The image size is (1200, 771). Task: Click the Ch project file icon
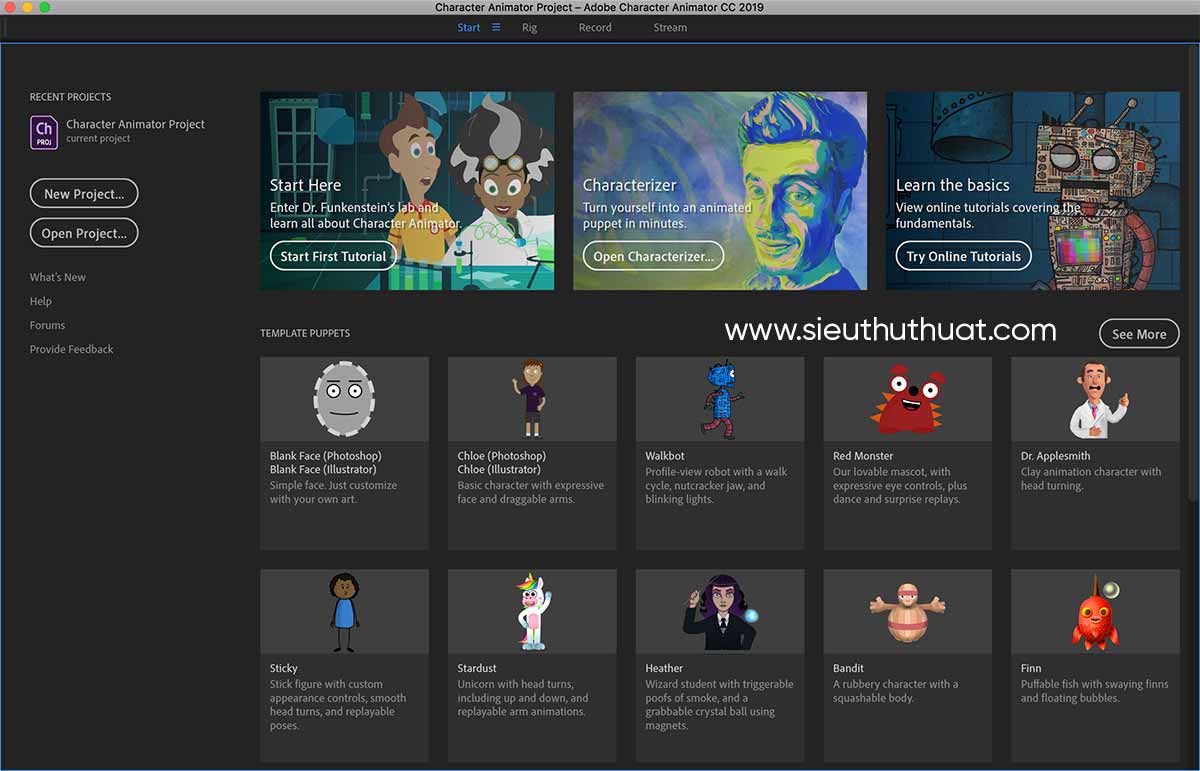pyautogui.click(x=43, y=131)
